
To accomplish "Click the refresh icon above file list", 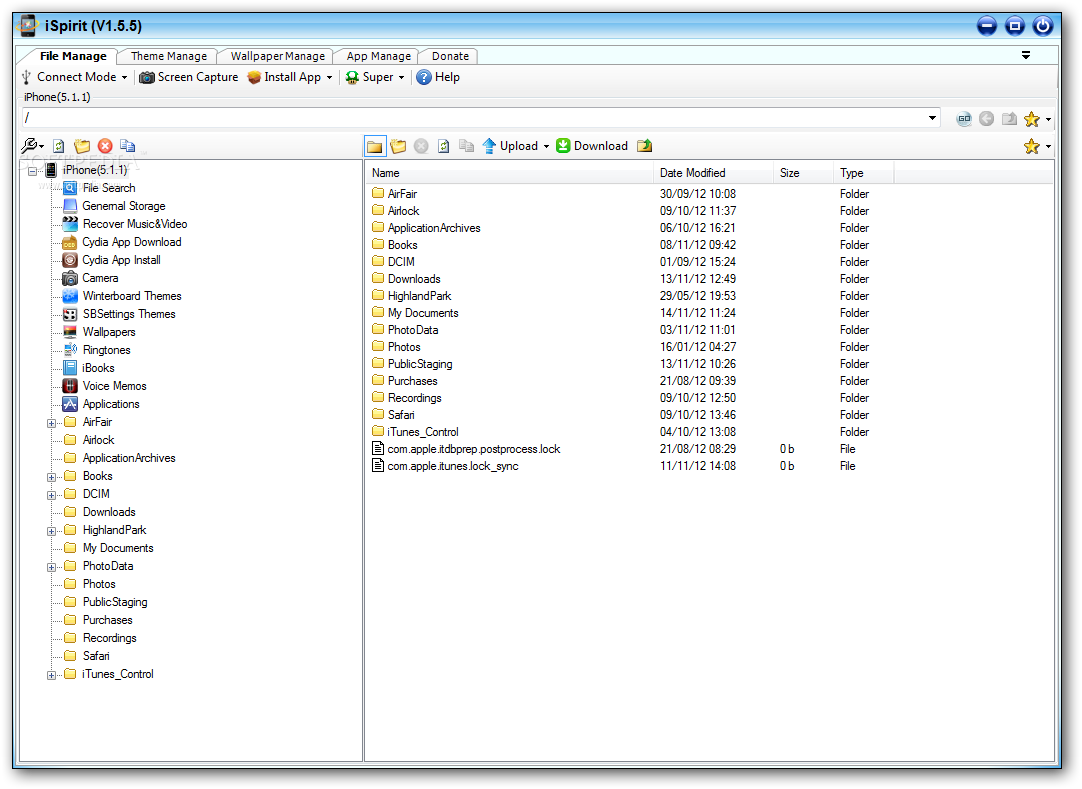I will coord(444,146).
